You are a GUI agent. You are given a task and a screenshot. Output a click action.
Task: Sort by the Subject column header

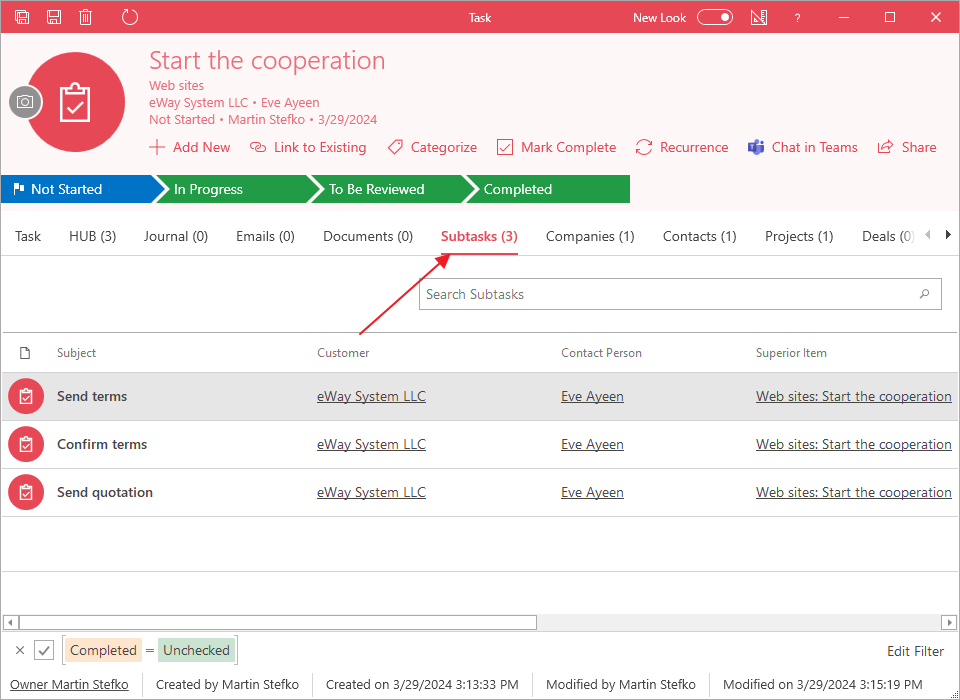(x=77, y=353)
